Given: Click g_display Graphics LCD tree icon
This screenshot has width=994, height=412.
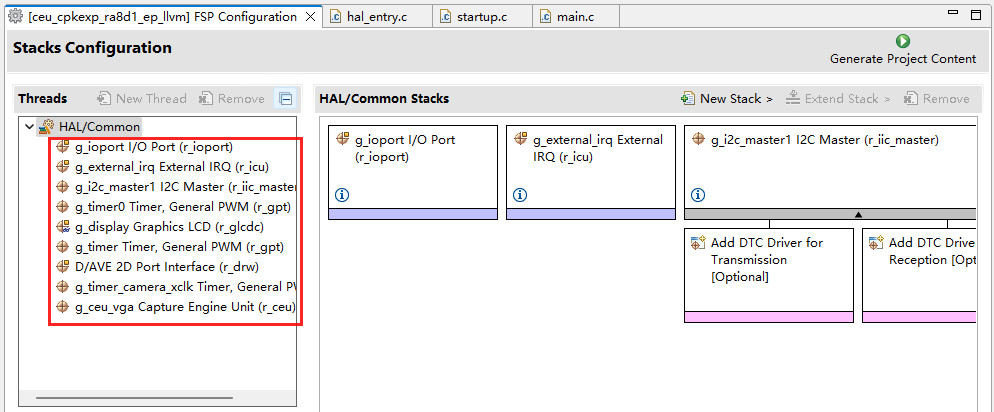Looking at the screenshot, I should [62, 226].
